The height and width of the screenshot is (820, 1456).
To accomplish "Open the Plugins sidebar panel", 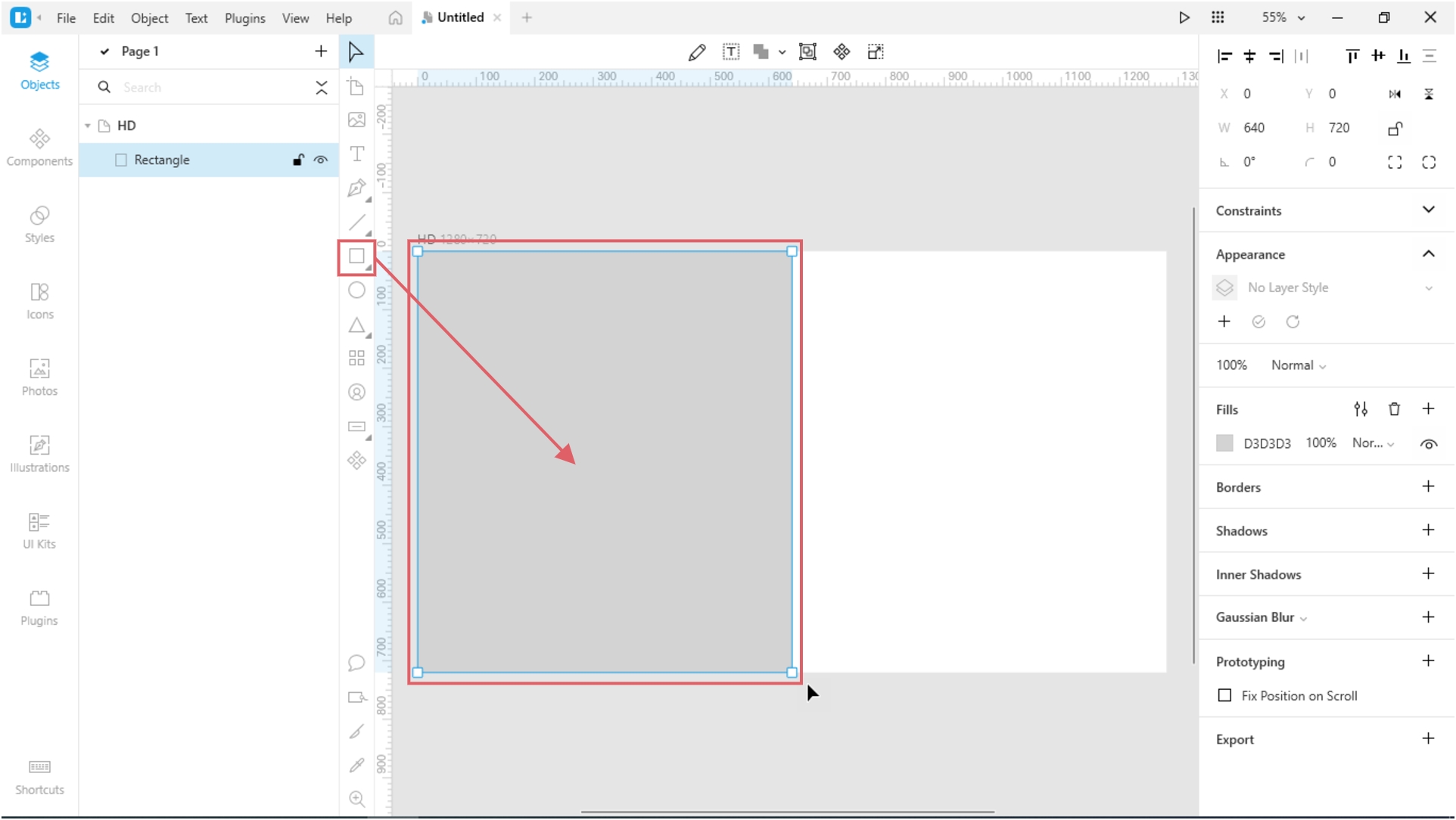I will point(39,607).
